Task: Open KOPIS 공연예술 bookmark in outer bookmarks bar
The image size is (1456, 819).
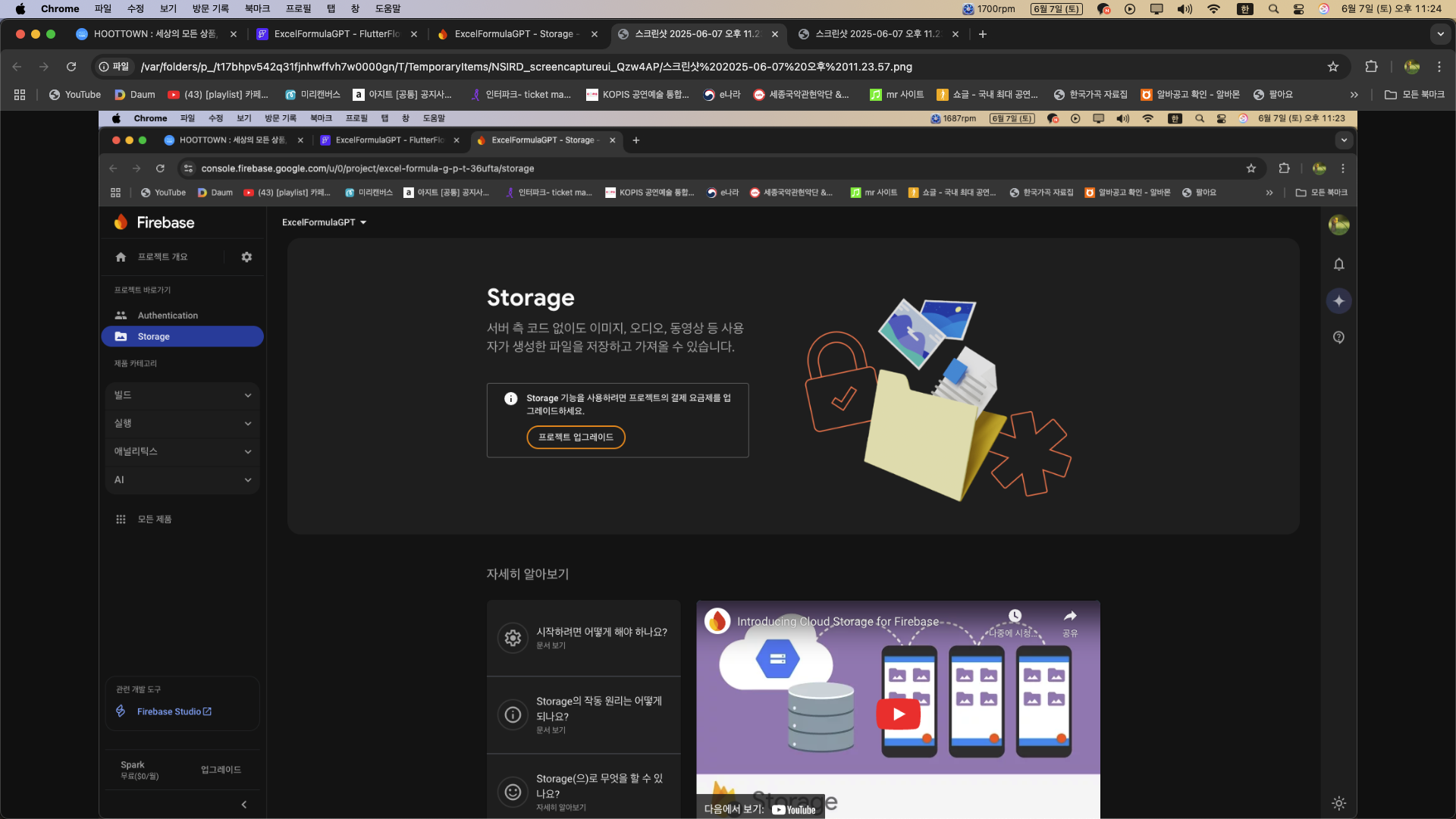Action: tap(638, 95)
